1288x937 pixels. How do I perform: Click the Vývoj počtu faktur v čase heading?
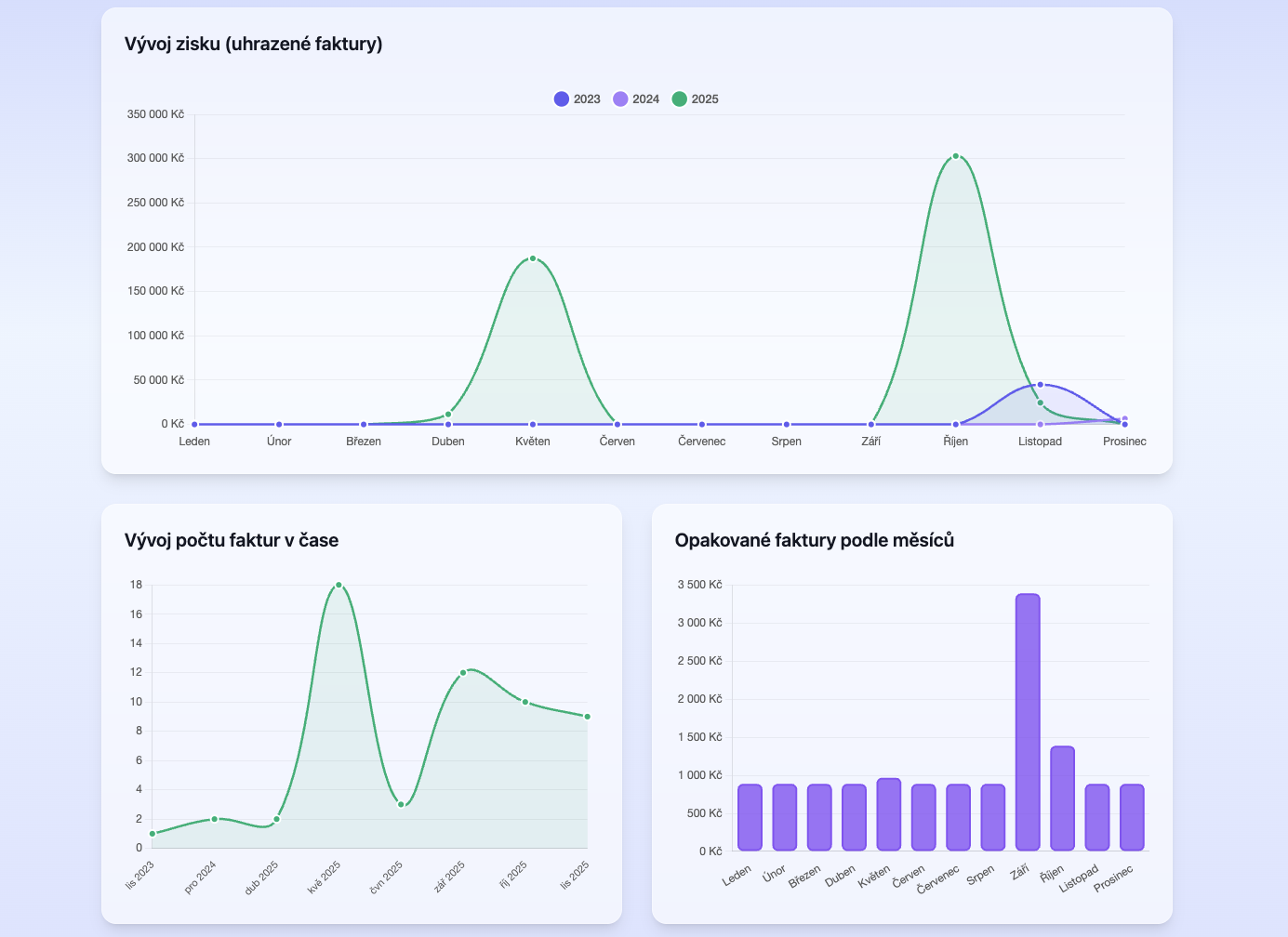[x=232, y=540]
